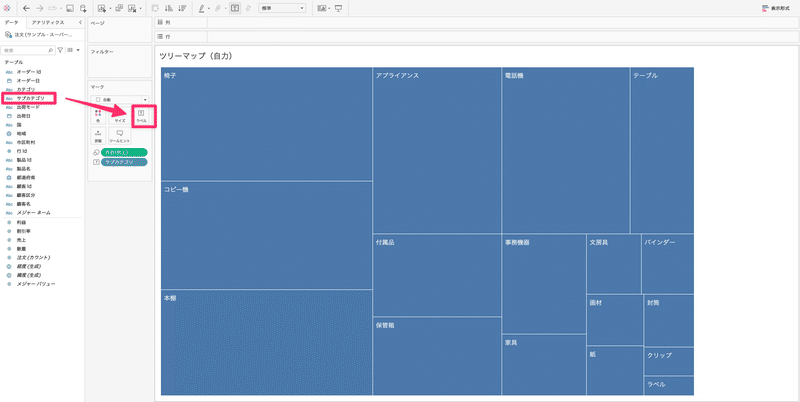
Task: Click the add new data source icon
Action: (x=83, y=8)
